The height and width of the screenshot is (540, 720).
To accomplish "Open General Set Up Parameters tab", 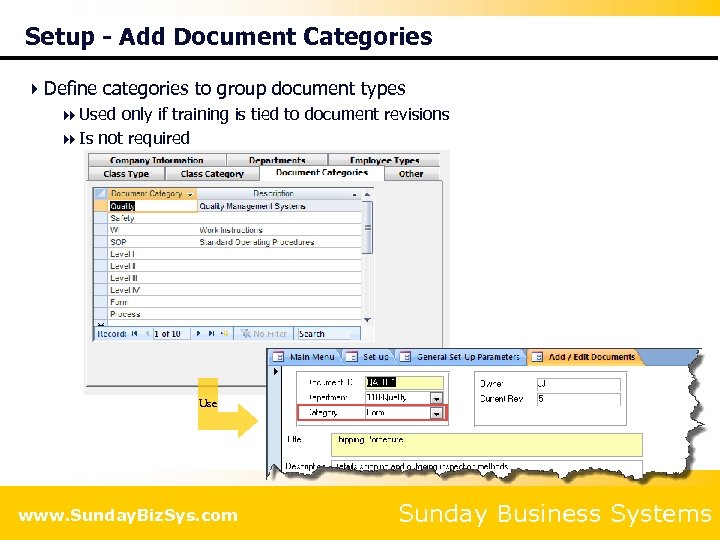I will click(461, 357).
